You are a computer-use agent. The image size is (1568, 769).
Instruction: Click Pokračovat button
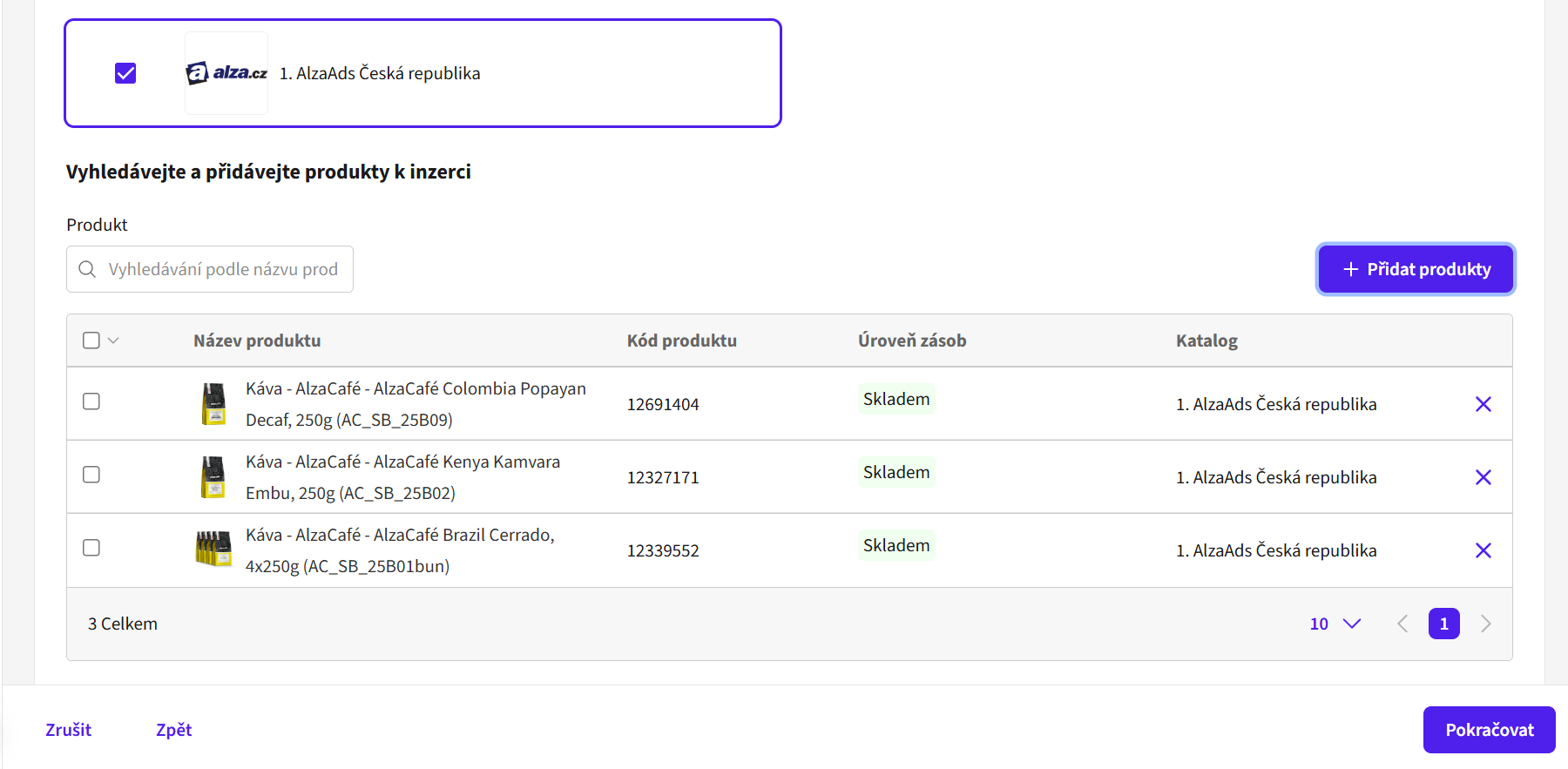click(1490, 730)
